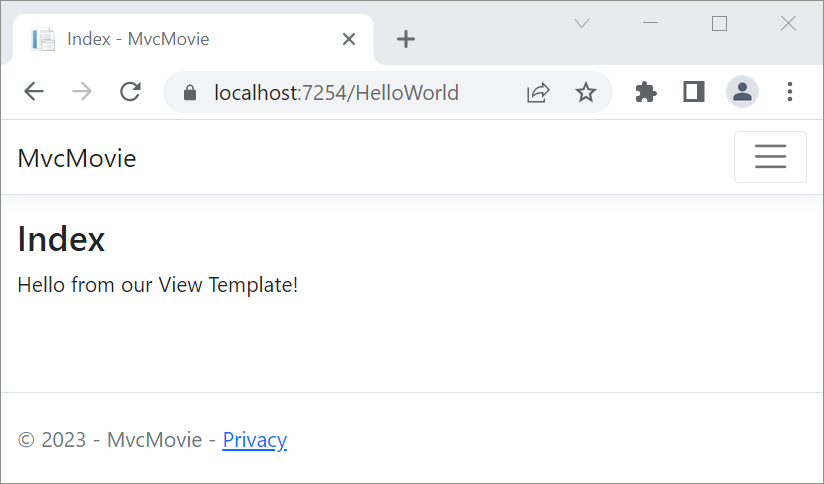Click the forward navigation arrow
The height and width of the screenshot is (484, 824).
click(82, 93)
